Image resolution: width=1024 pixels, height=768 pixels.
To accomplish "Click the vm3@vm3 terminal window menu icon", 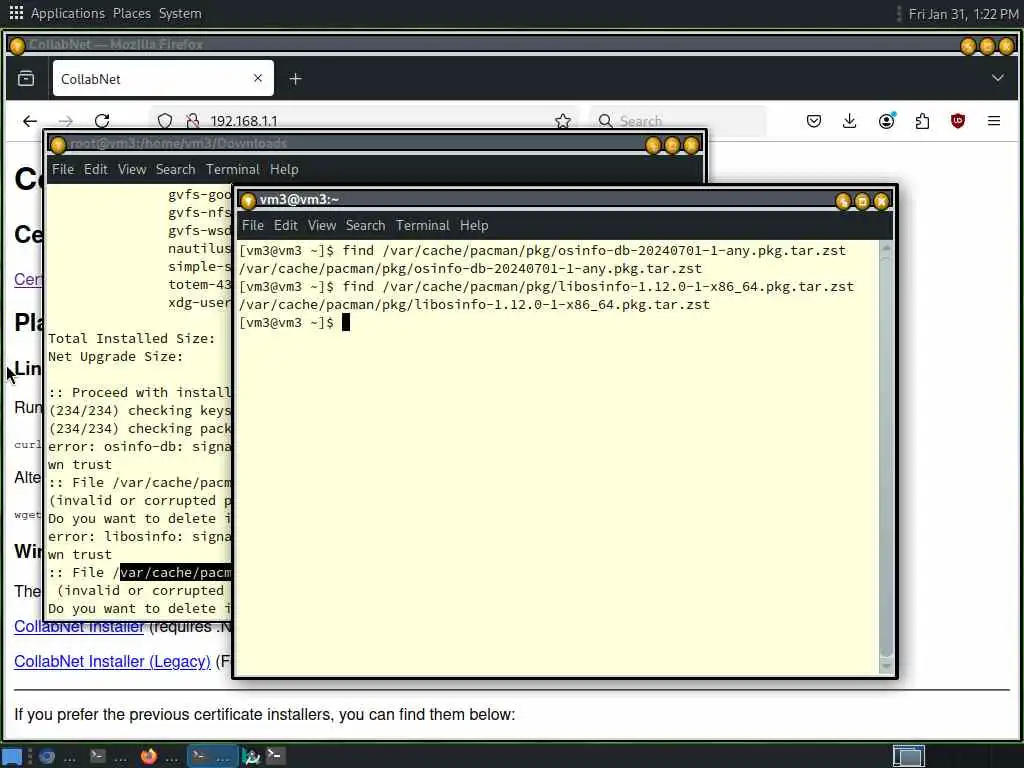I will click(x=248, y=200).
